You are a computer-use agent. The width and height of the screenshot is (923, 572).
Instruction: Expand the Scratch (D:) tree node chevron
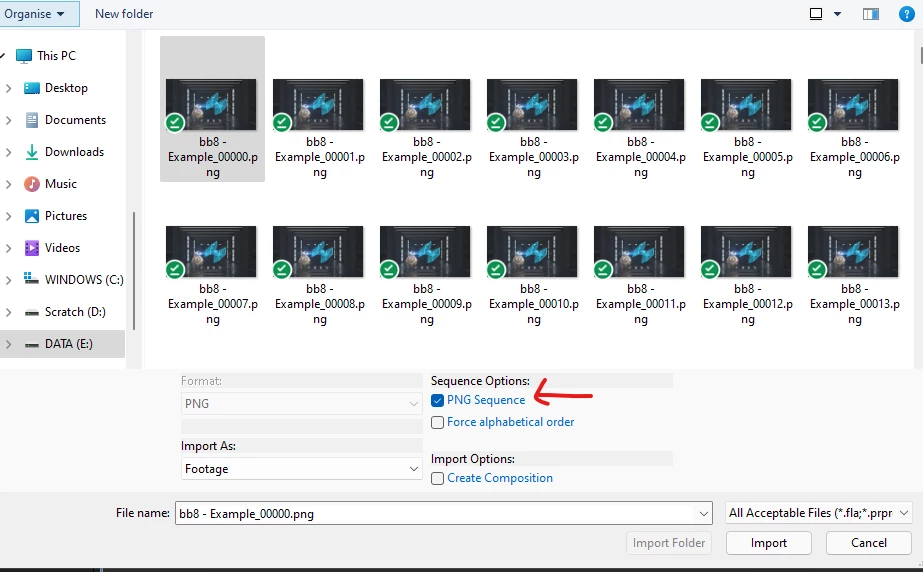8,312
